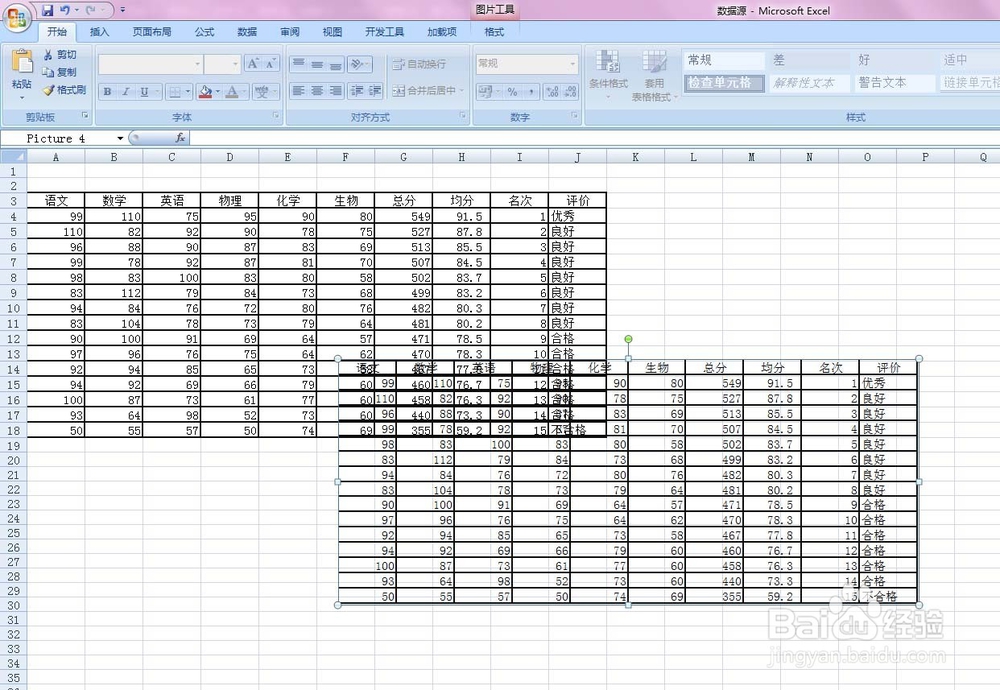The width and height of the screenshot is (1000, 690).
Task: Open the Font Color swatch dropdown
Action: pyautogui.click(x=243, y=91)
